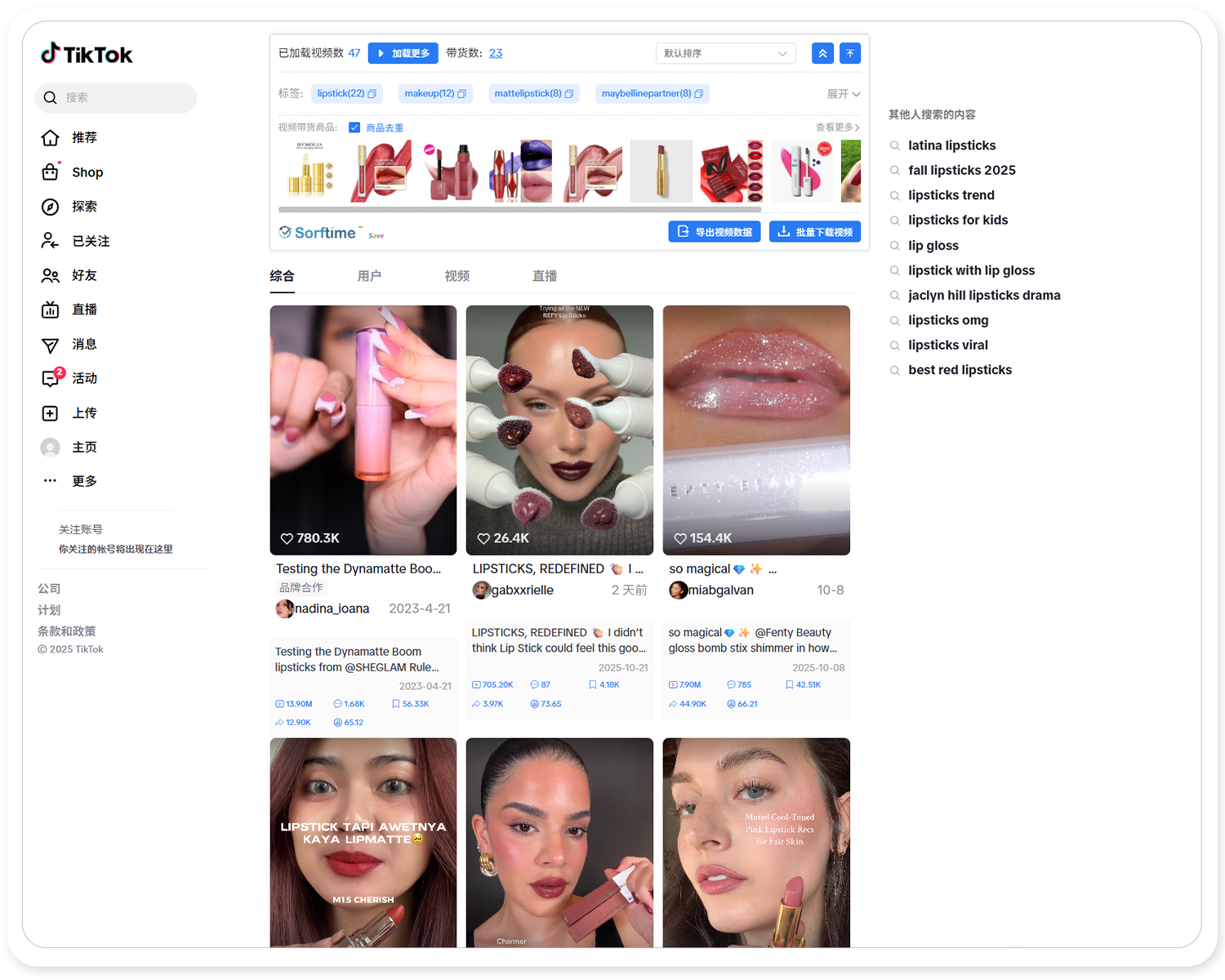The image size is (1225, 980).
Task: Open 消息 messages from the sidebar
Action: (x=51, y=344)
